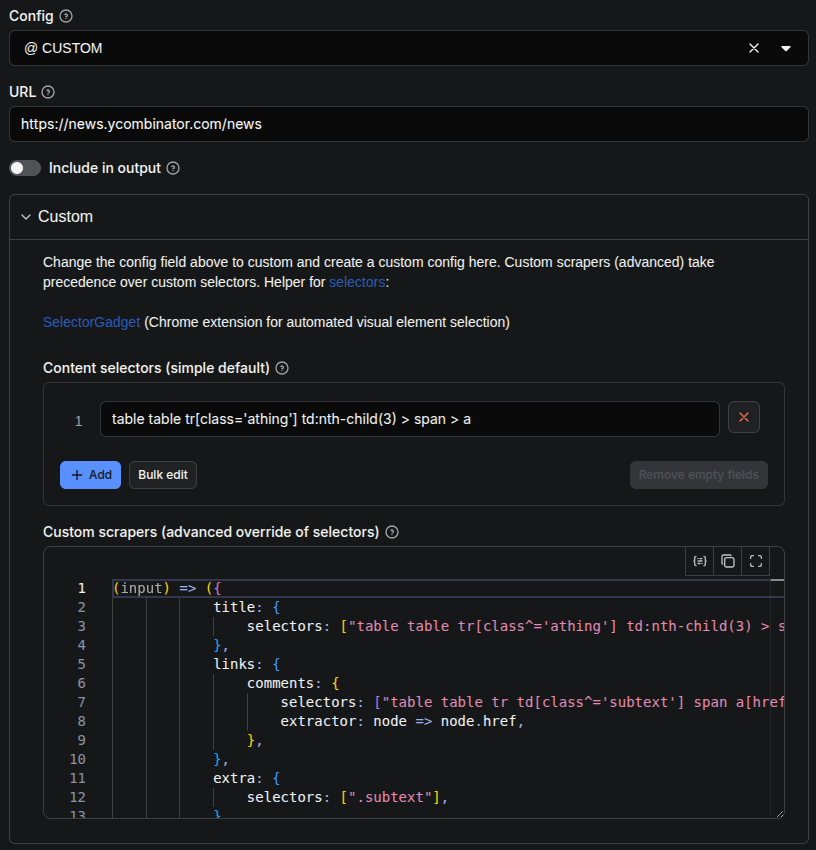The image size is (816, 850).
Task: Open the selectors helper link
Action: pyautogui.click(x=357, y=282)
